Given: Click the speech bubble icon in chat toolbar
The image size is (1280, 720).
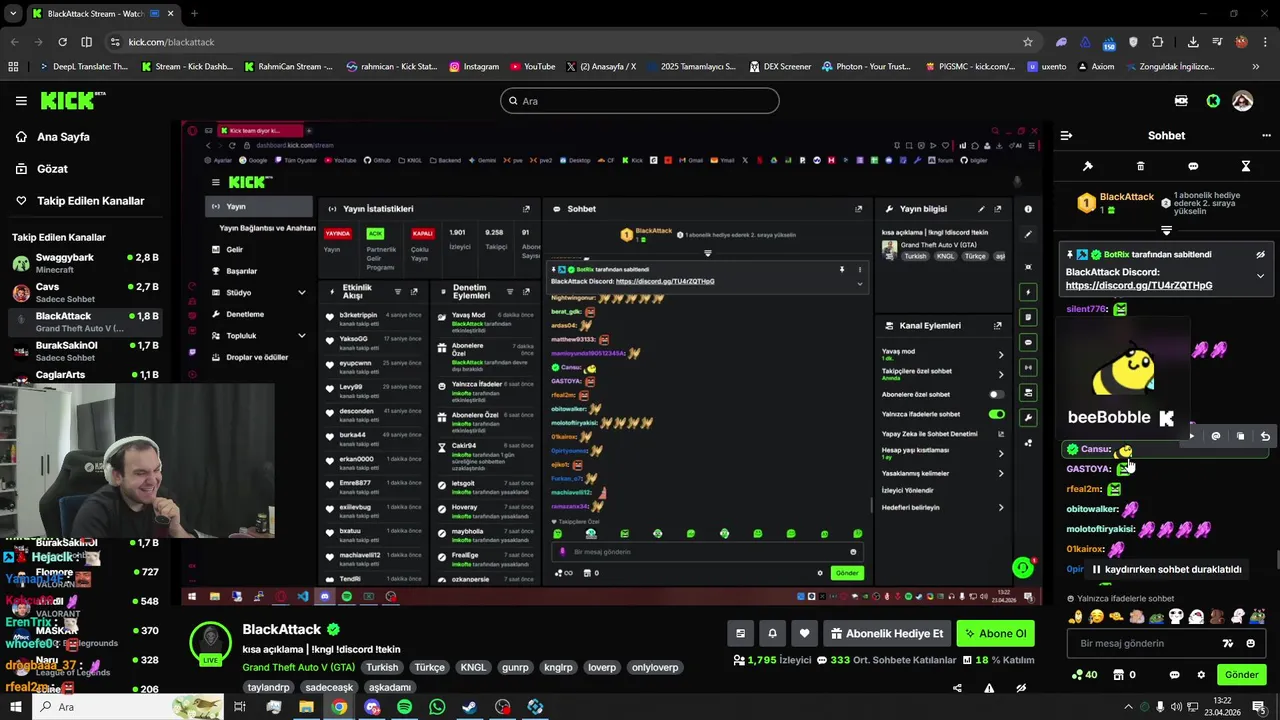Looking at the screenshot, I should pyautogui.click(x=1193, y=166).
